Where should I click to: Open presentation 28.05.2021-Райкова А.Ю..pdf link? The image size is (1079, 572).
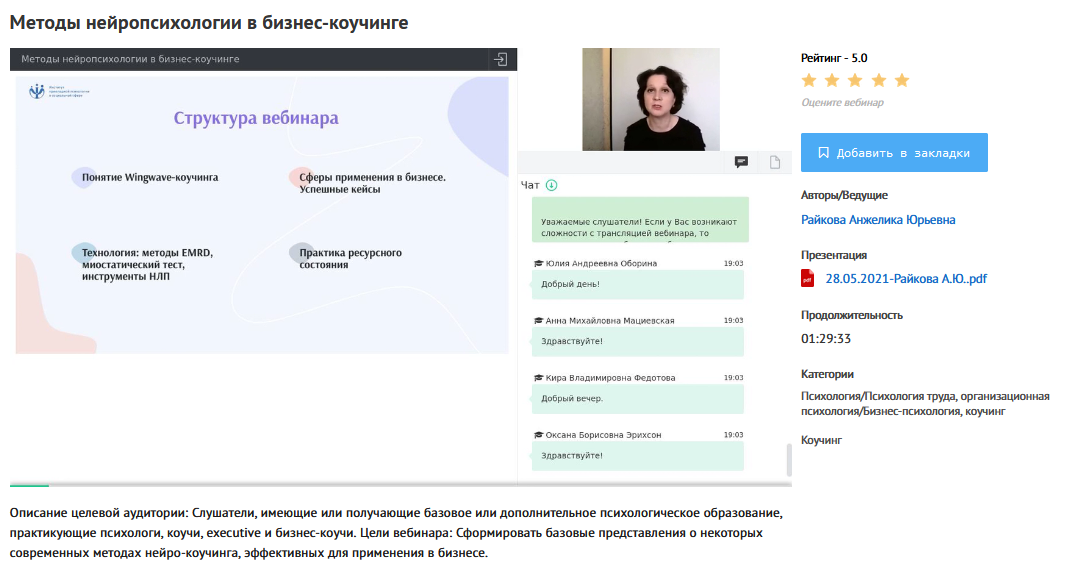coord(905,279)
